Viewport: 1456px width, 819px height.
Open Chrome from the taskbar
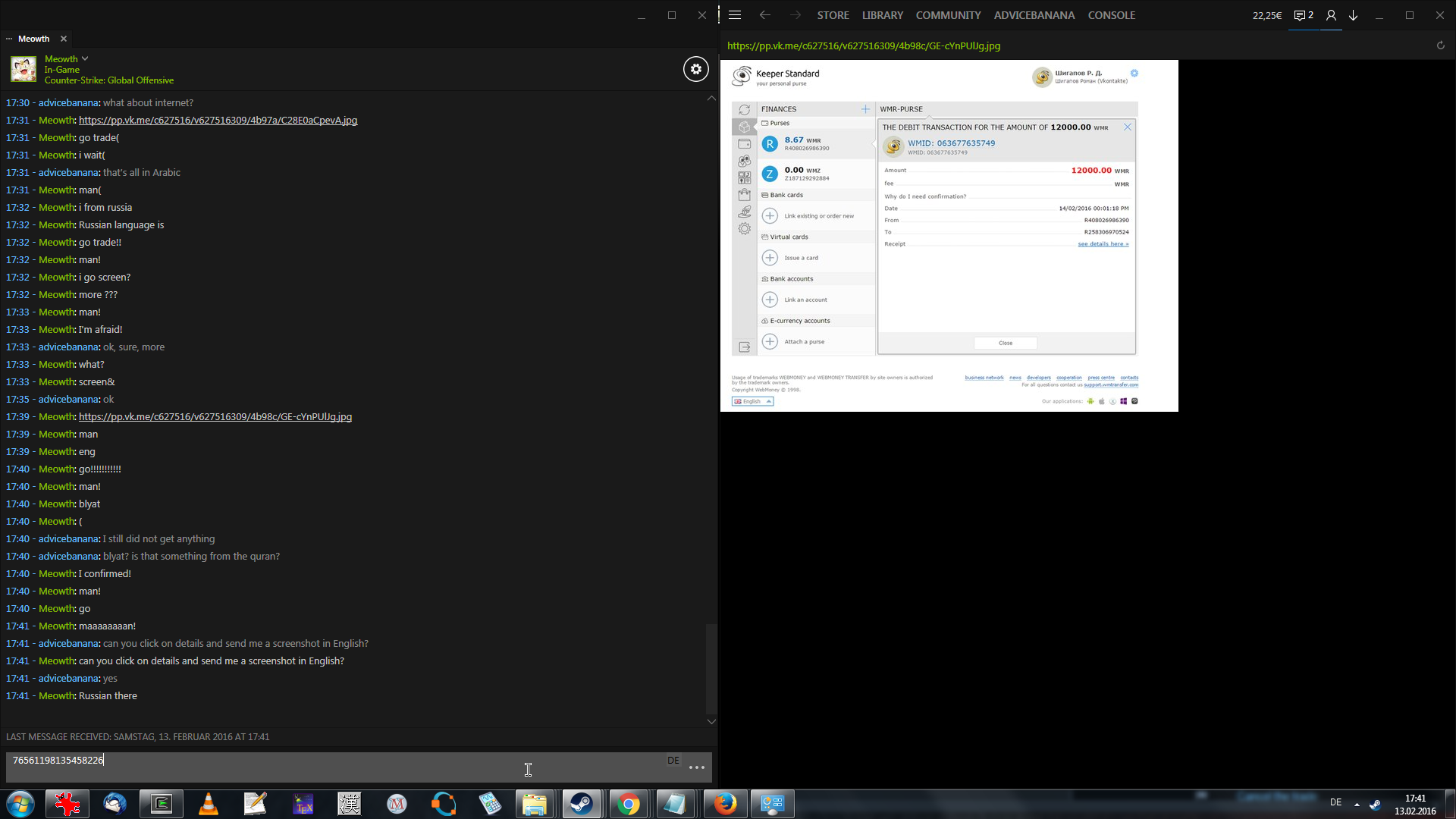click(x=628, y=804)
